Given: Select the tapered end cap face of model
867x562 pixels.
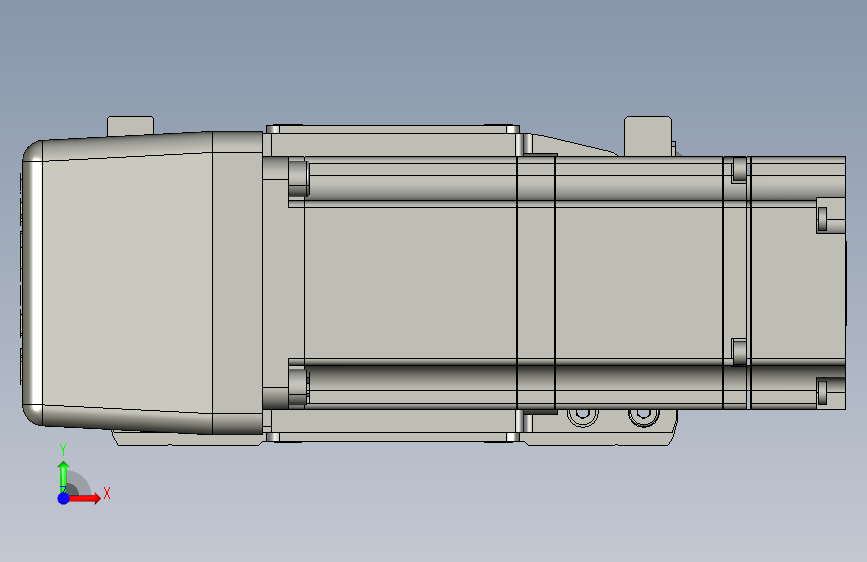Looking at the screenshot, I should coord(127,283).
